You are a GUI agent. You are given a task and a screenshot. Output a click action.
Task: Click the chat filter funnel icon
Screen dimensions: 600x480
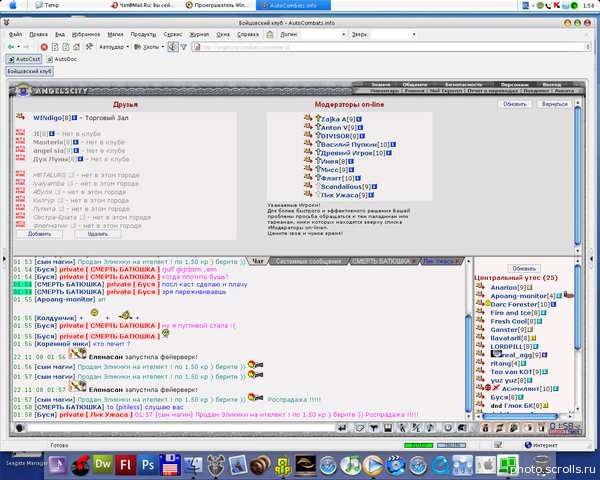[x=374, y=428]
